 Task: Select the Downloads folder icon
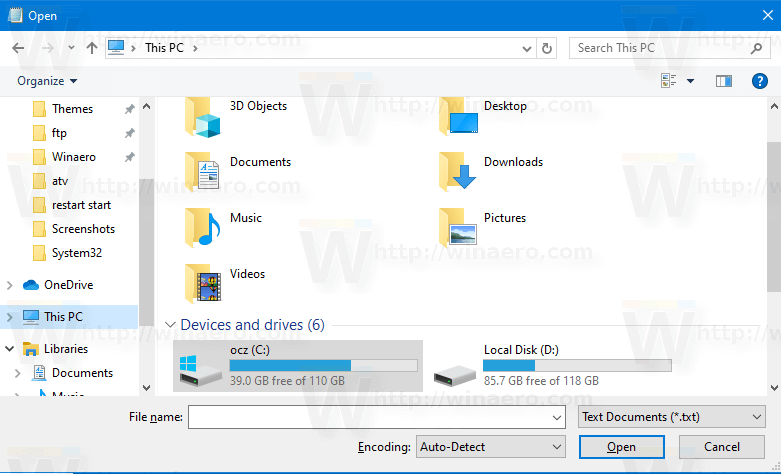coord(457,171)
